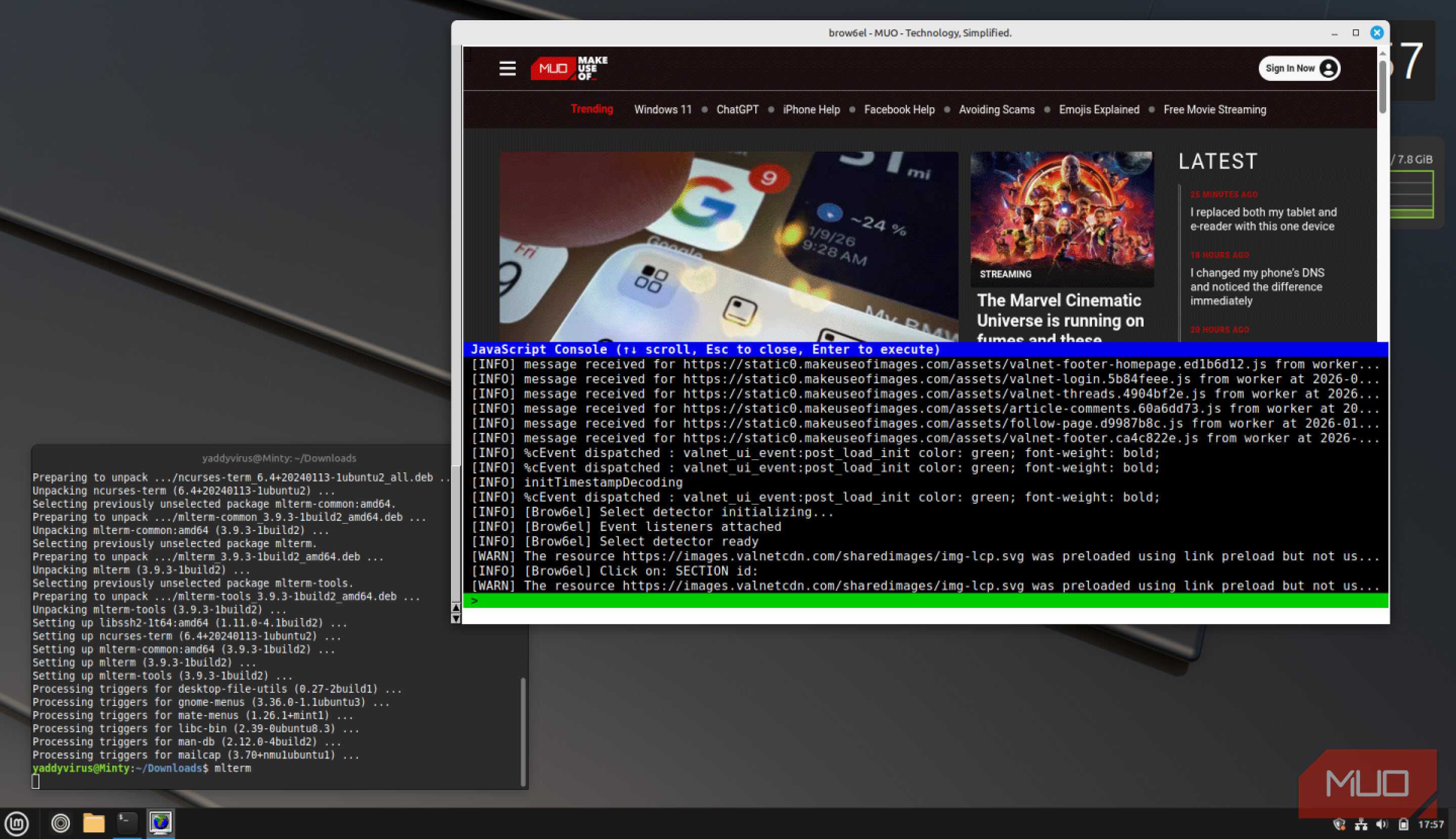Screen dimensions: 1456x839
Task: Click the 'Click on: SECTION id:' console line
Action: (x=615, y=570)
